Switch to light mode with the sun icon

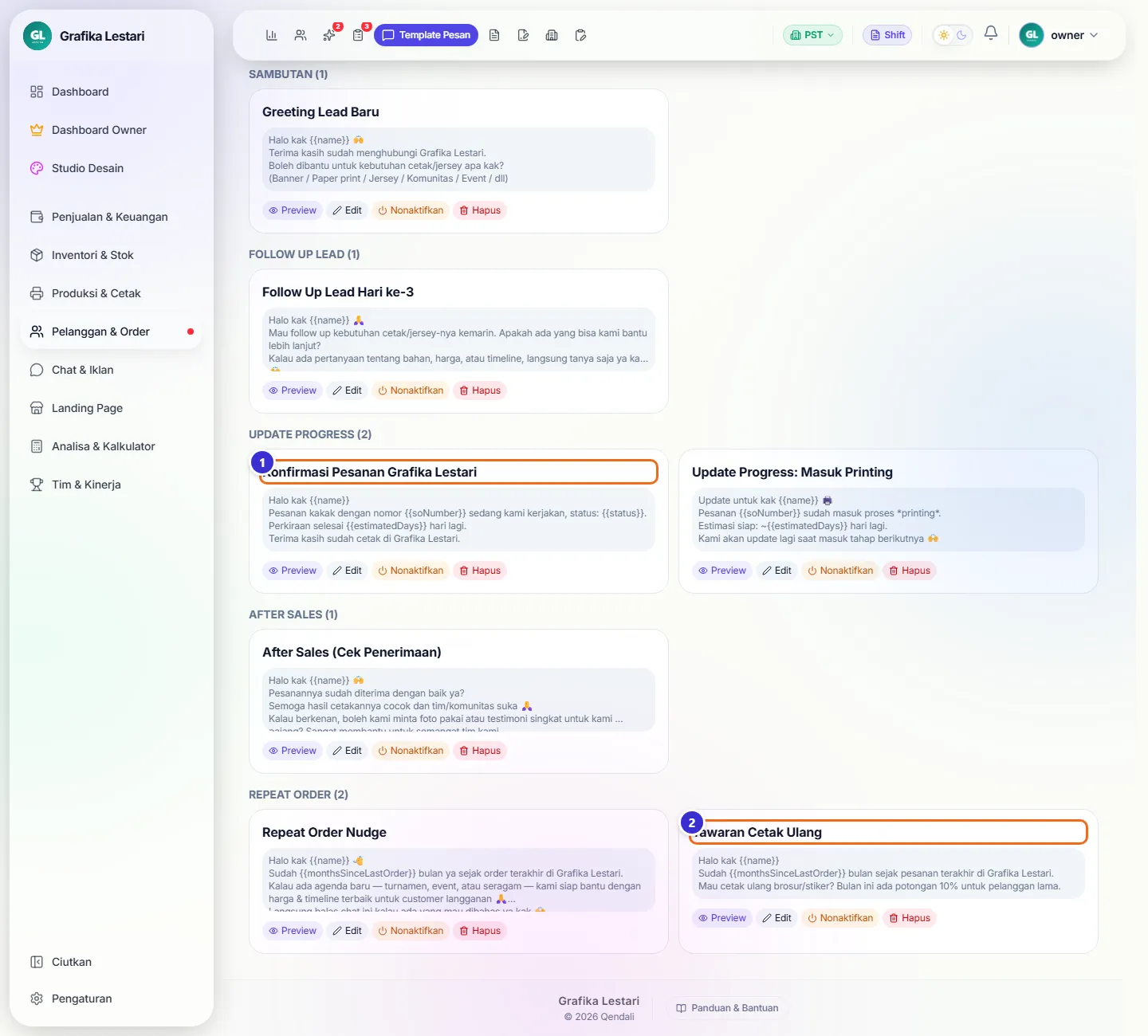(x=944, y=35)
